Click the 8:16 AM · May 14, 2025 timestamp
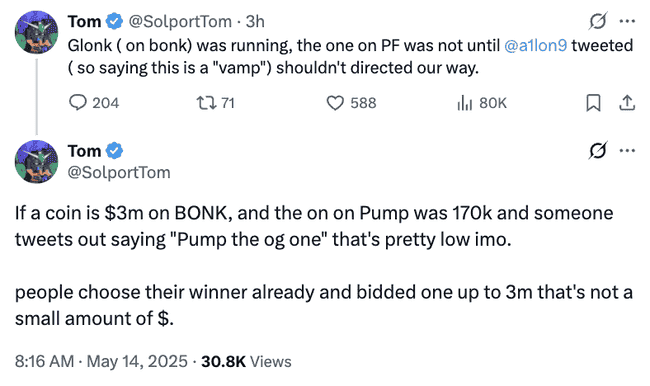 [101, 361]
